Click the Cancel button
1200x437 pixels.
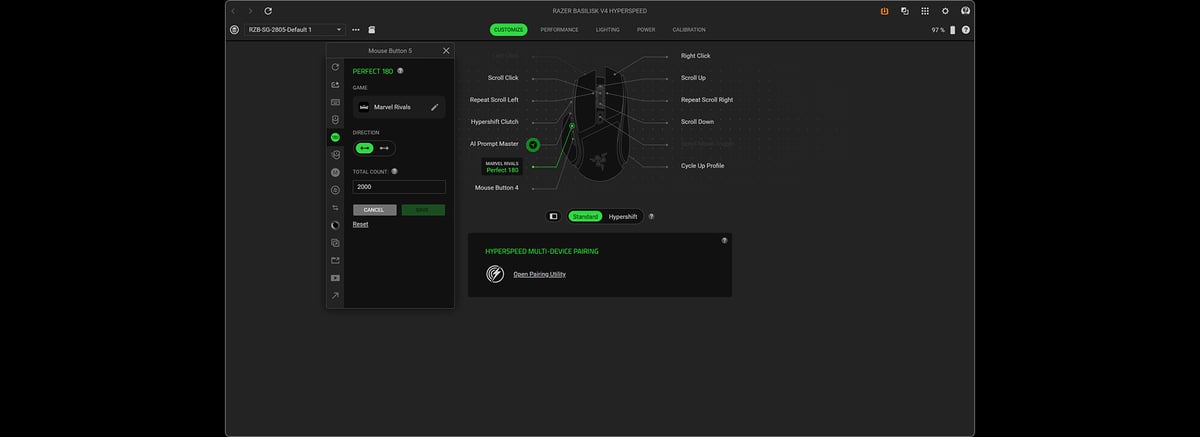click(374, 210)
